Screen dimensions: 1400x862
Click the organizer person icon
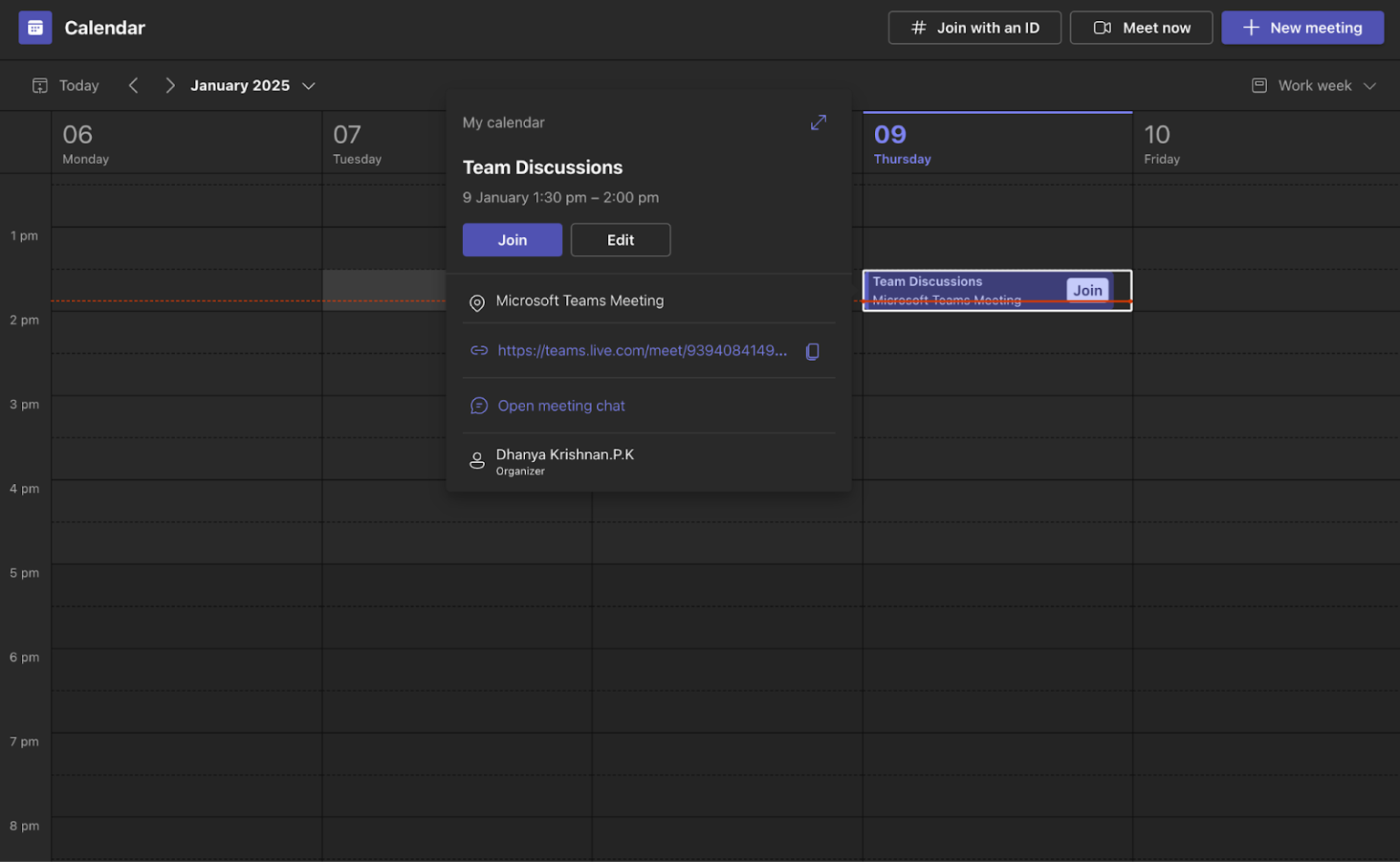point(477,461)
